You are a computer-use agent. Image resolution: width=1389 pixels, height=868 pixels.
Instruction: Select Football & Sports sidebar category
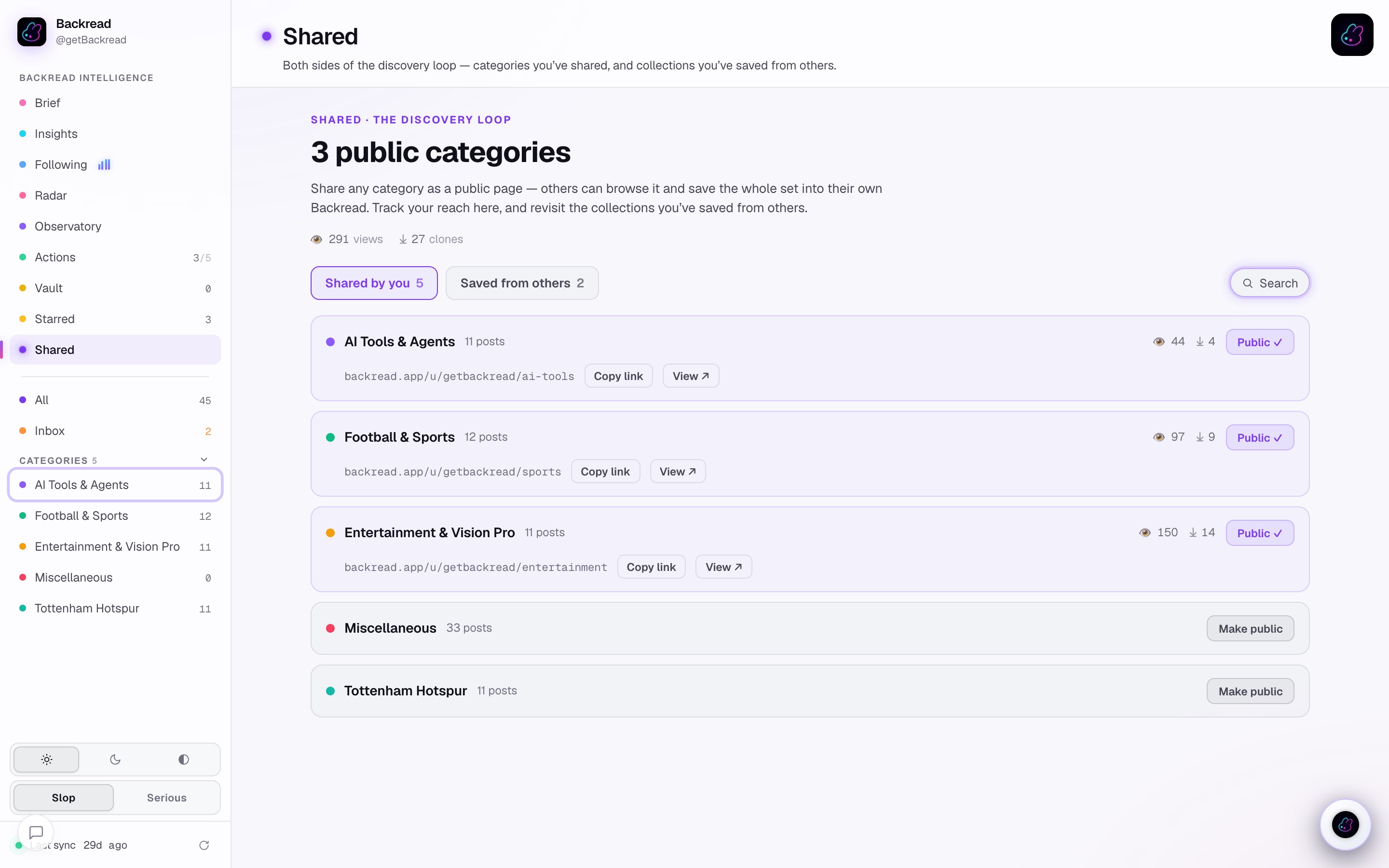115,516
